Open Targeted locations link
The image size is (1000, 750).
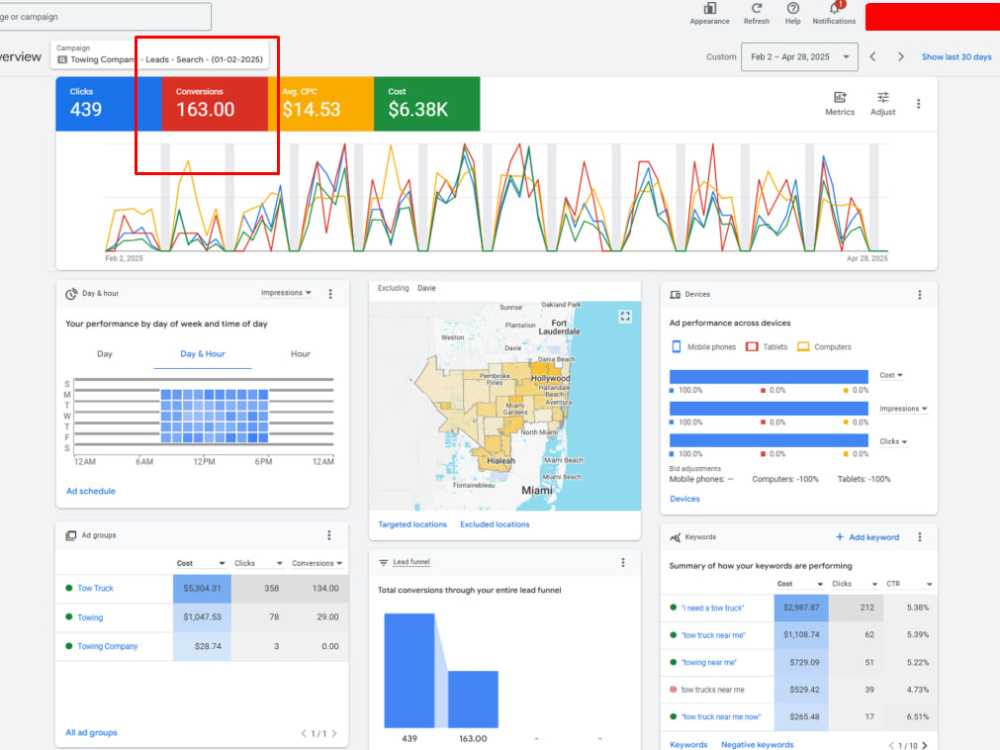pos(413,524)
